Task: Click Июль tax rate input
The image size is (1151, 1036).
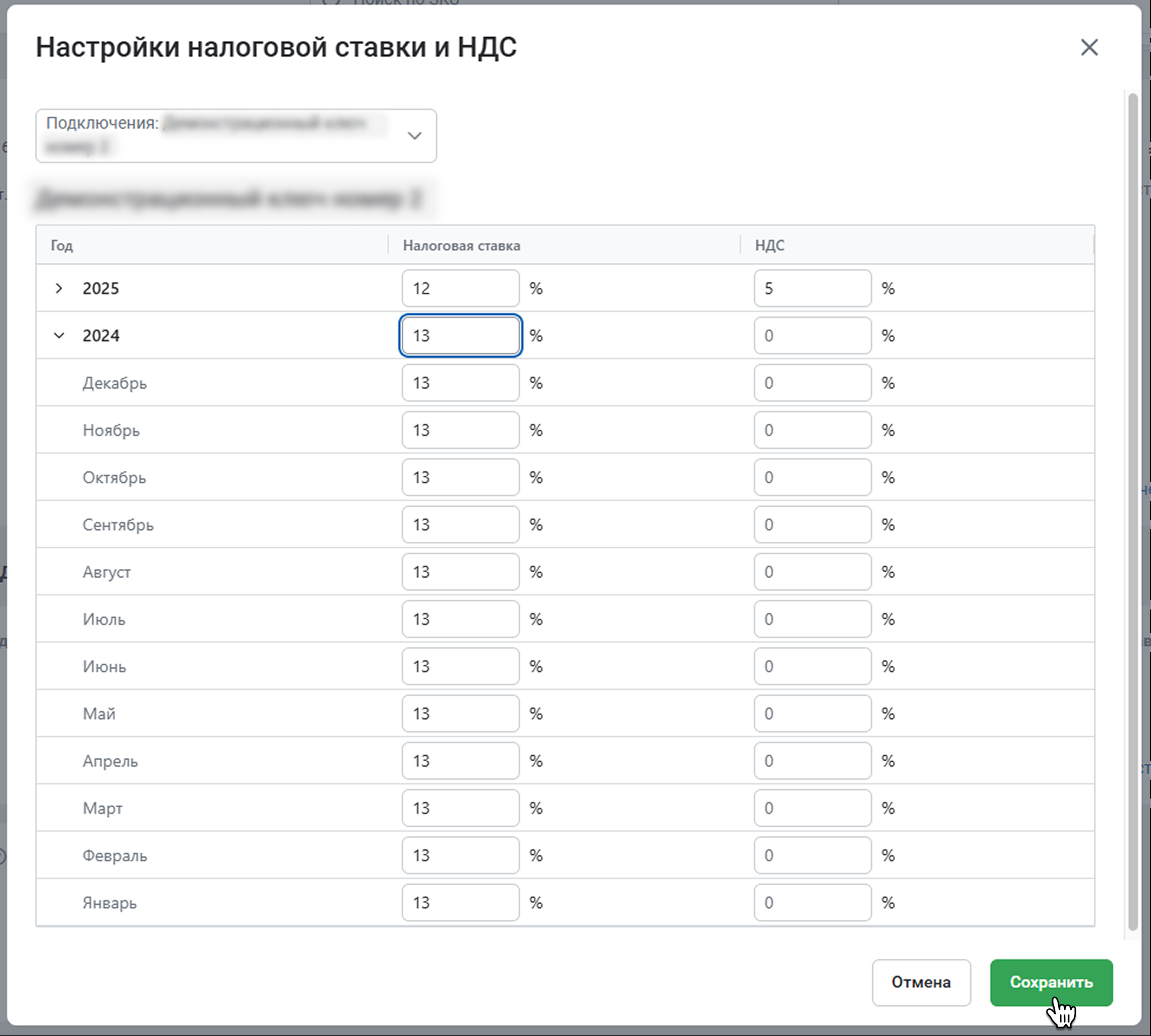Action: (x=460, y=619)
